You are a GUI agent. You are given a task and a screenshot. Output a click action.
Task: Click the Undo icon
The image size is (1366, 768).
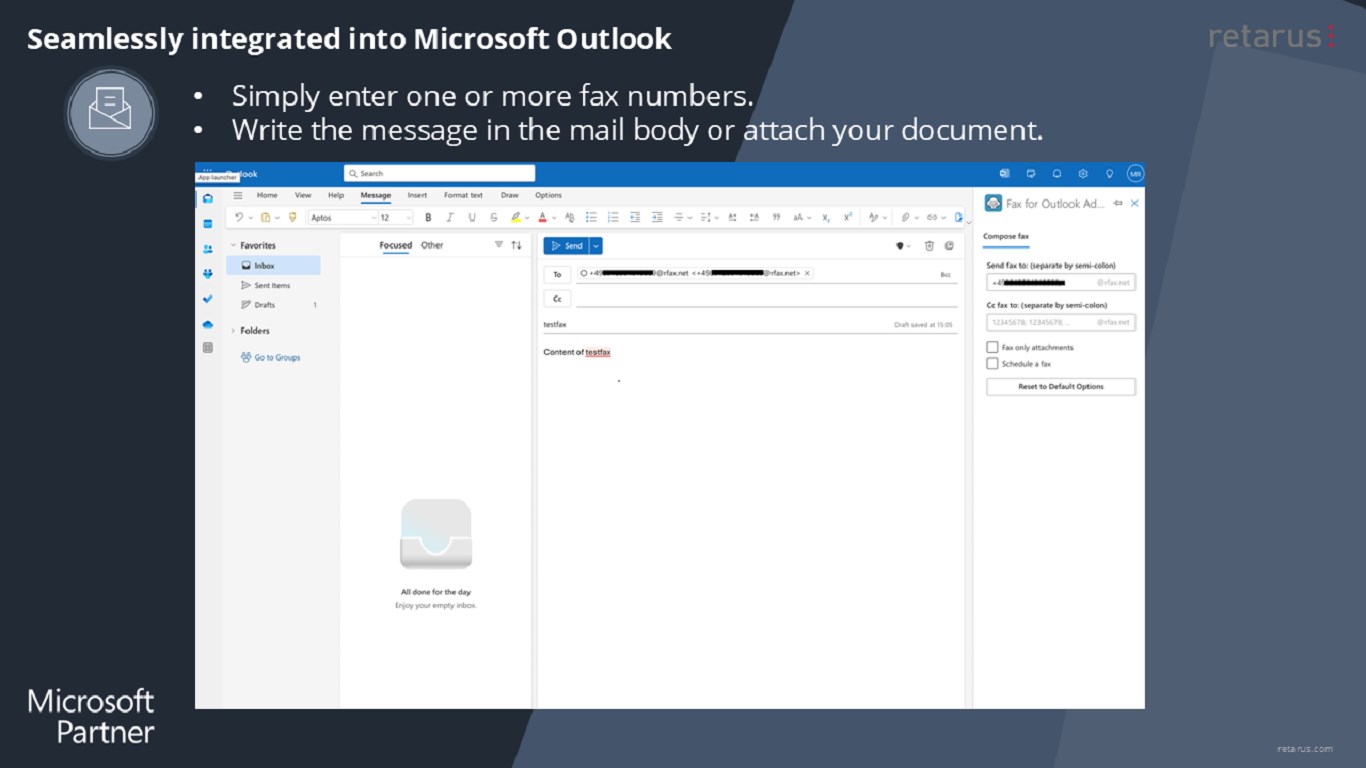click(239, 217)
